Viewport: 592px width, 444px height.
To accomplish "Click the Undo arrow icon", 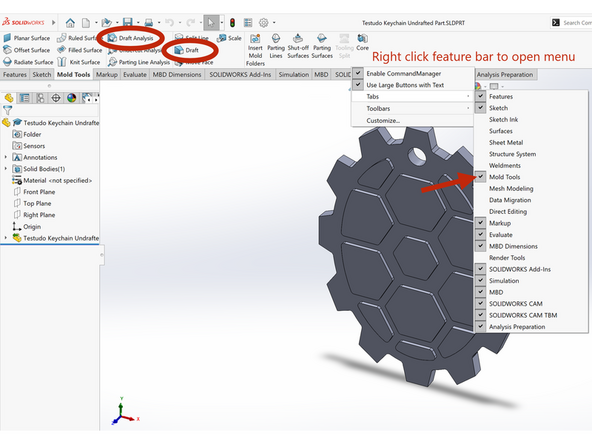I will [169, 23].
